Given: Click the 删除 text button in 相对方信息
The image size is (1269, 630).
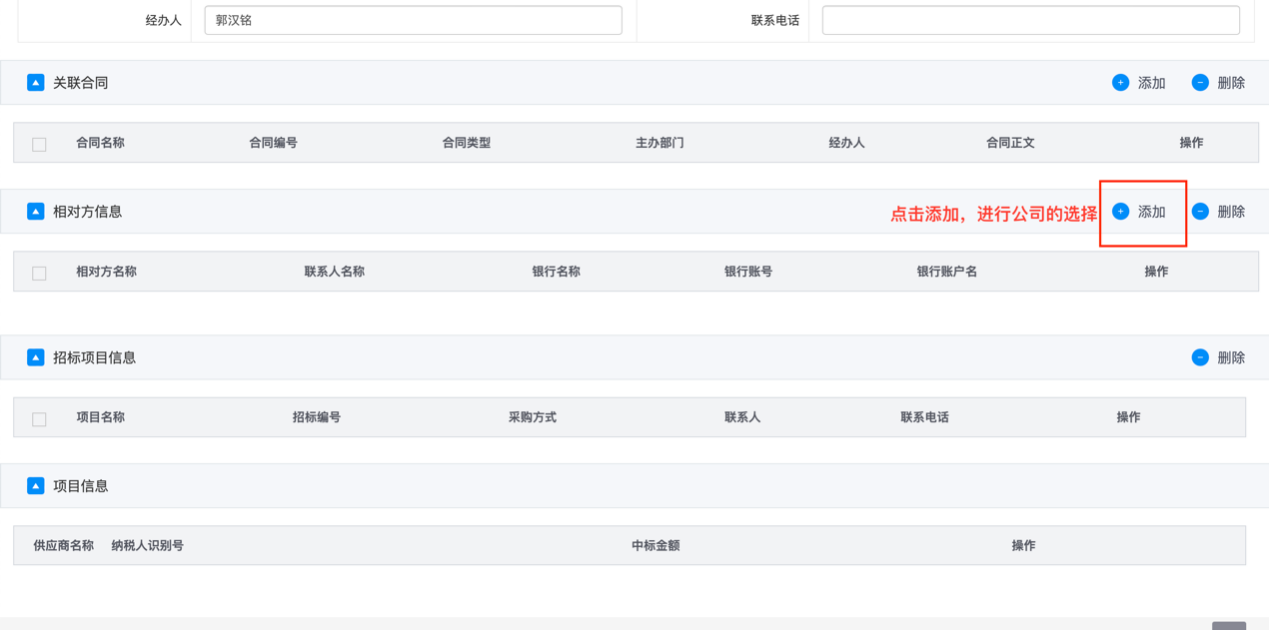Looking at the screenshot, I should pos(1232,211).
